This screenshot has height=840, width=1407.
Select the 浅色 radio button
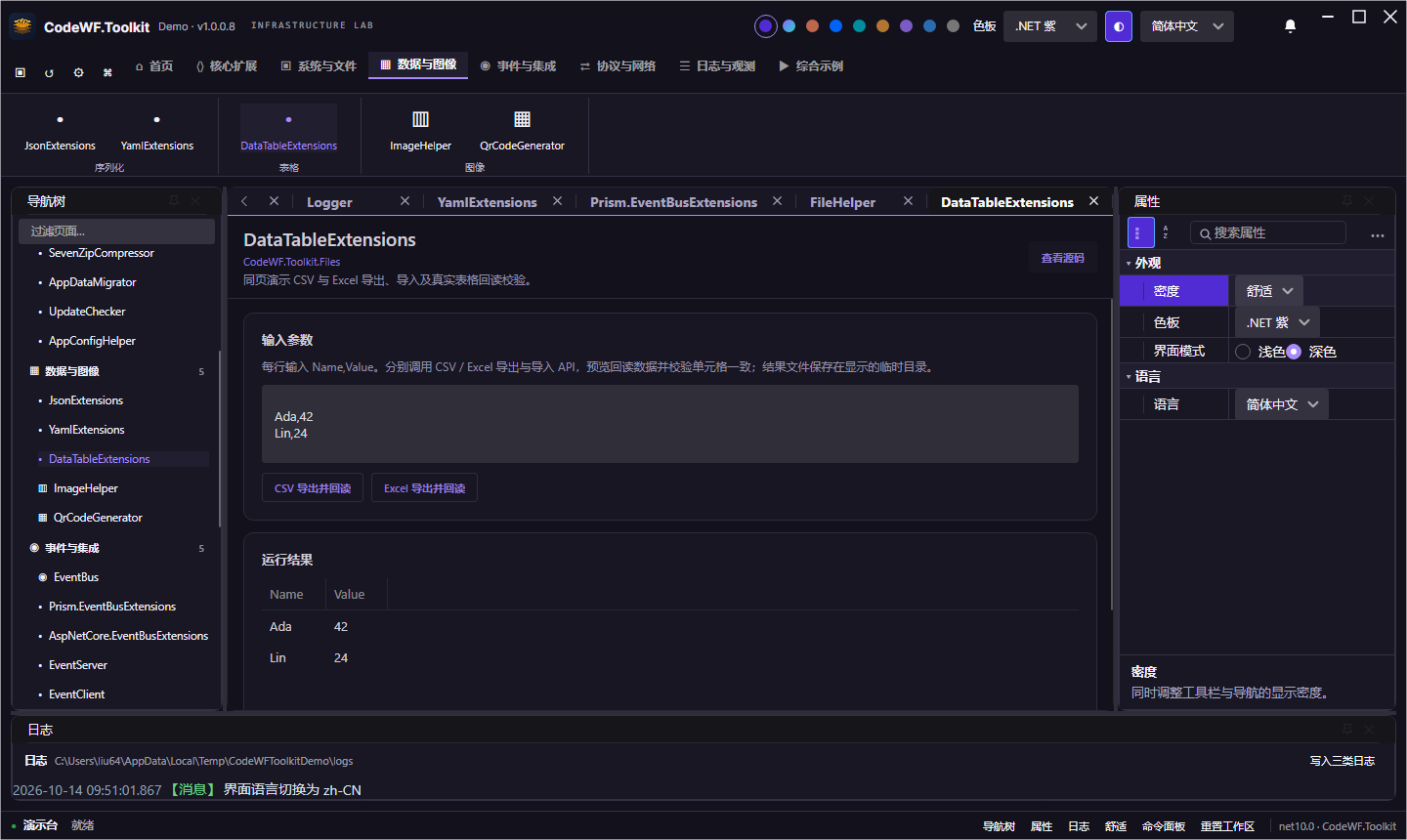click(x=1243, y=352)
